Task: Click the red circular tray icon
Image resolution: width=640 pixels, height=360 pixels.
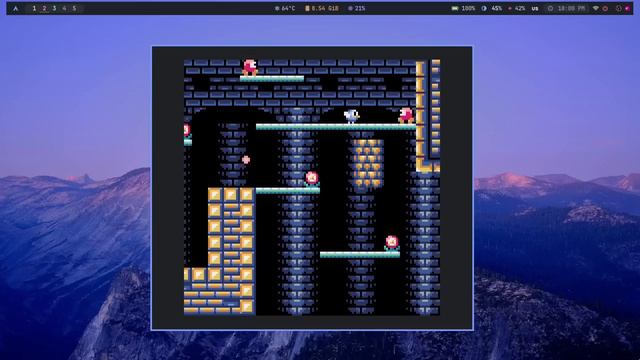Action: click(x=605, y=8)
